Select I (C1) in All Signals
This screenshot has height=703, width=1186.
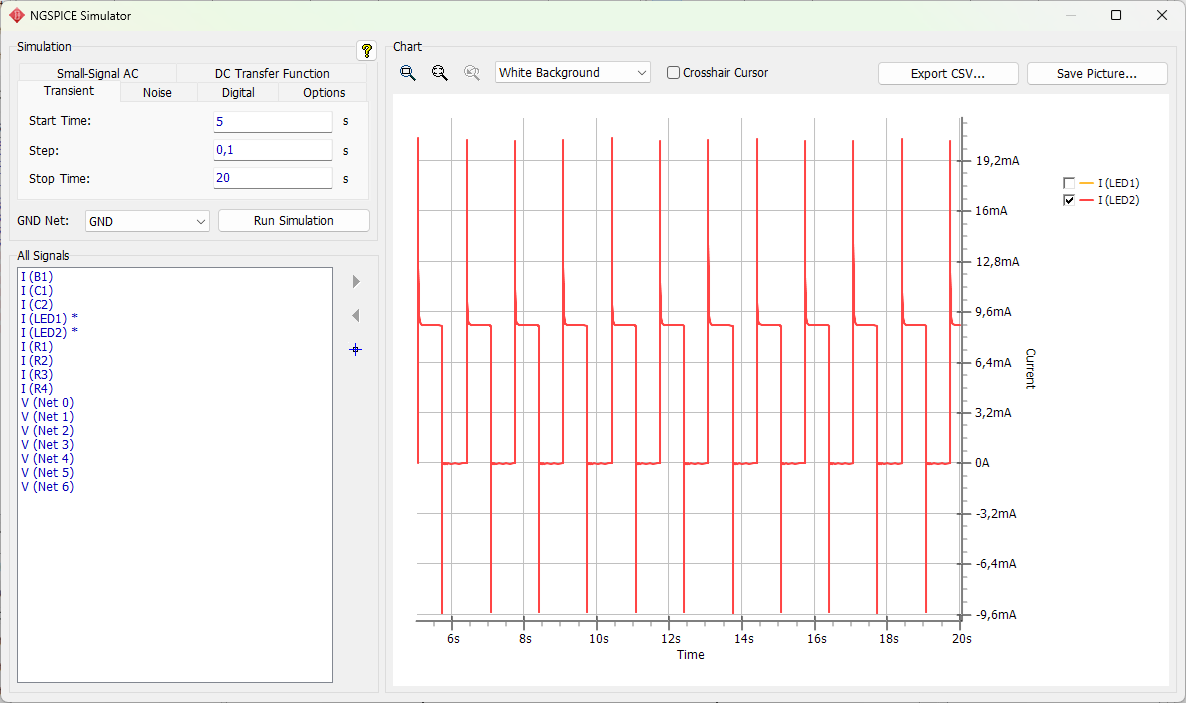[x=37, y=291]
